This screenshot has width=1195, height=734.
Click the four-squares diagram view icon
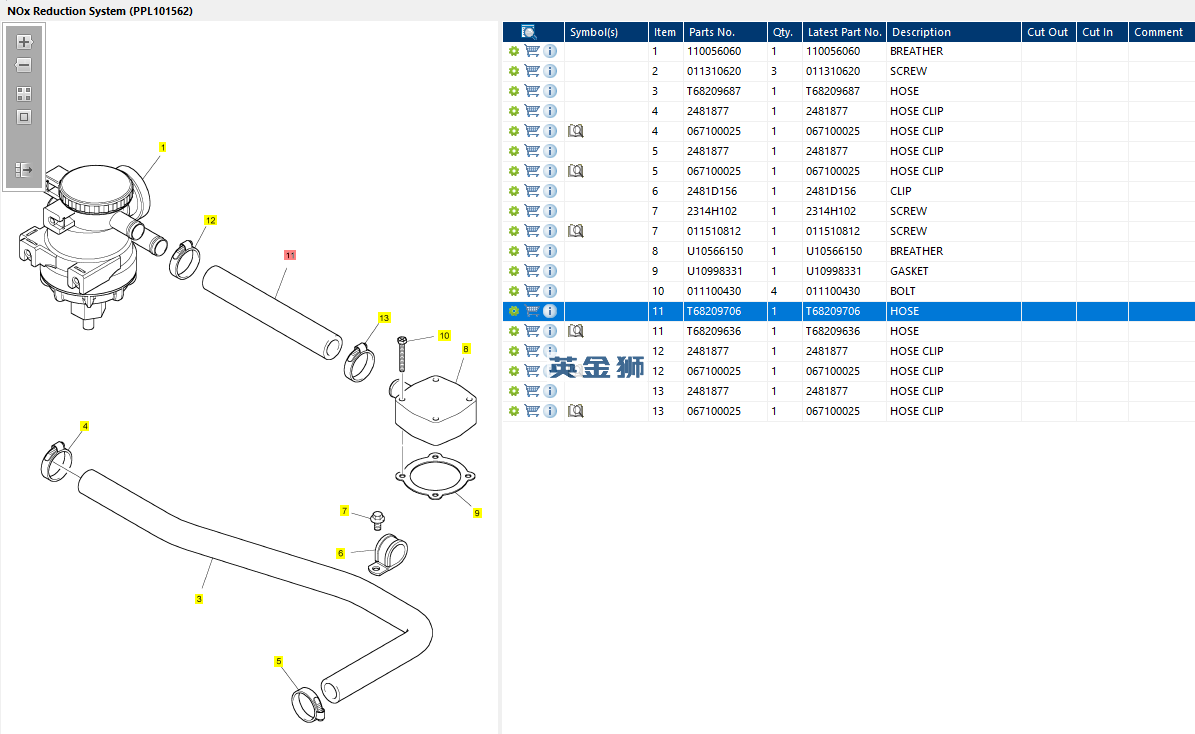(x=24, y=94)
